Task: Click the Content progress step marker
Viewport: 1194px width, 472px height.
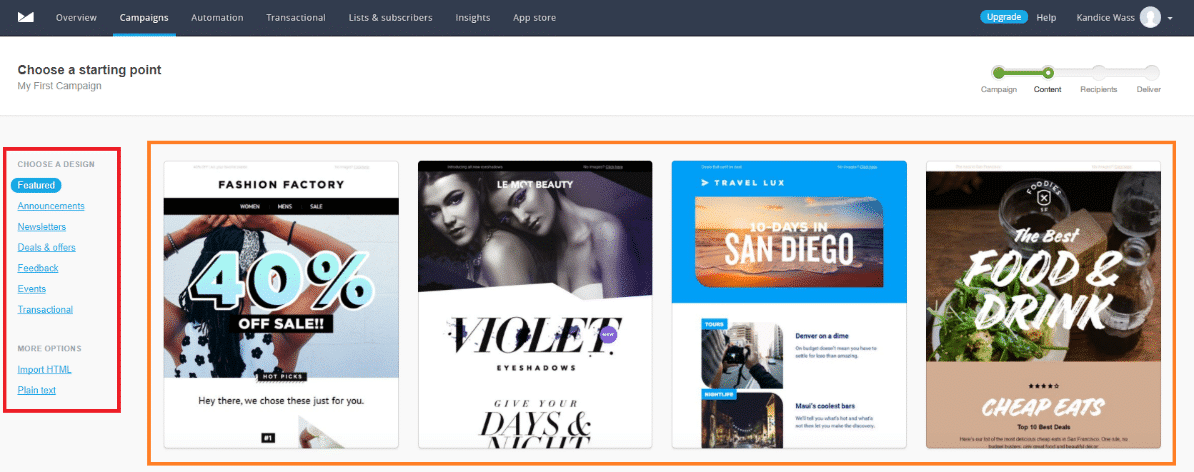Action: point(1048,73)
